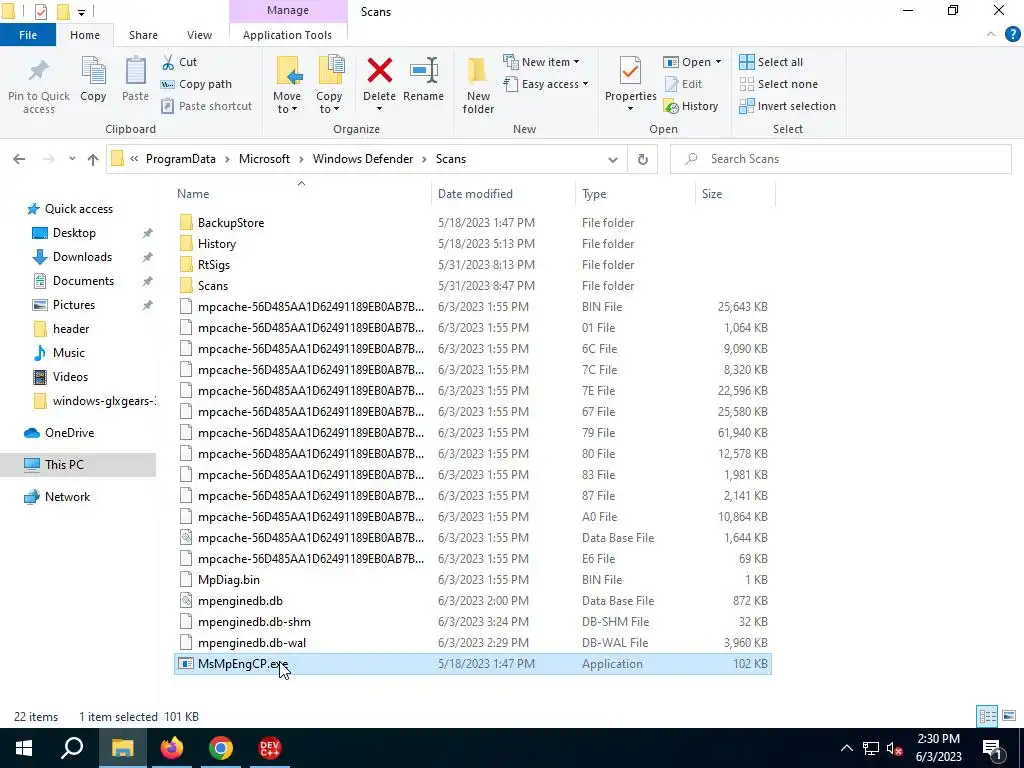Switch to the Share ribbon tab

143,35
